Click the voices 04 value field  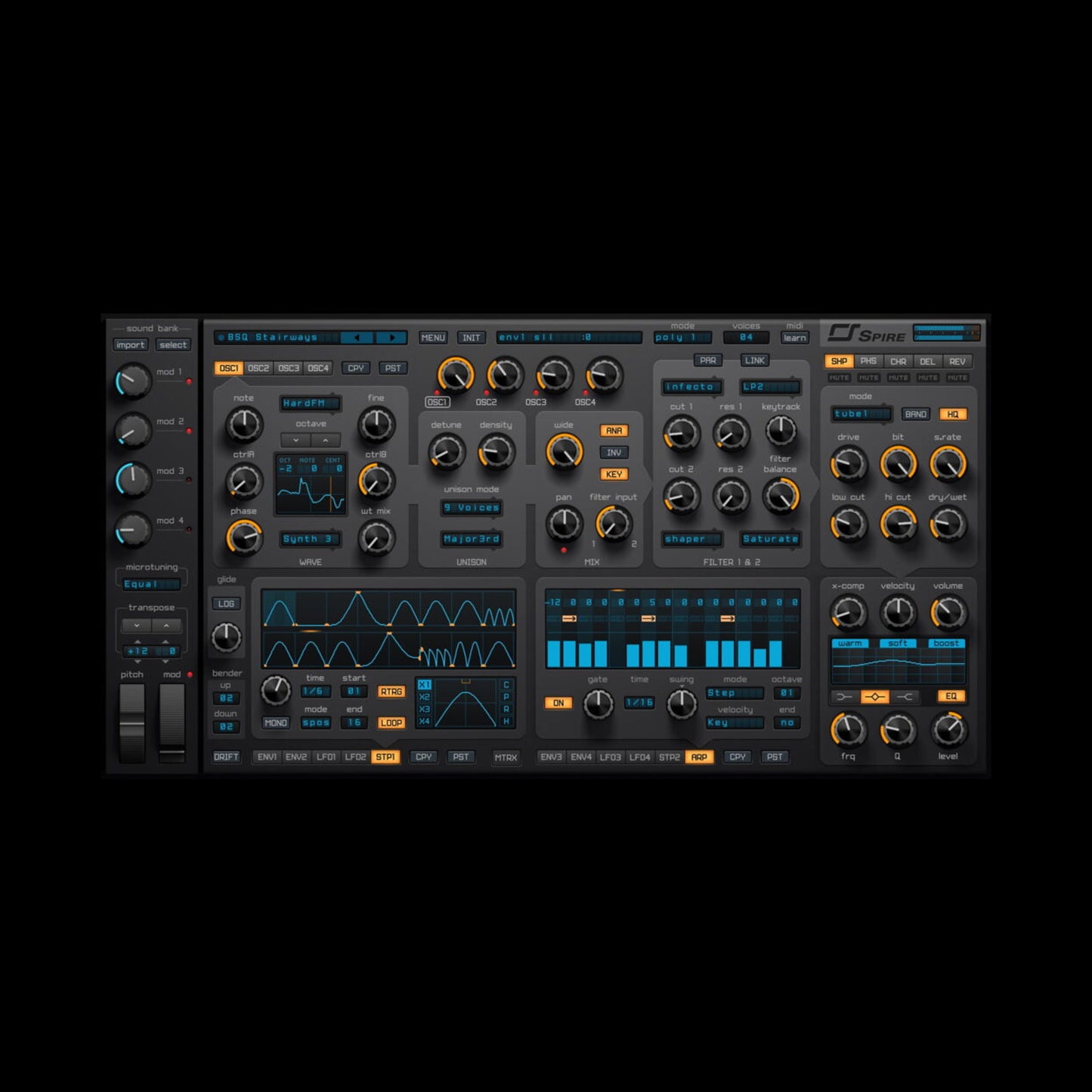click(747, 338)
